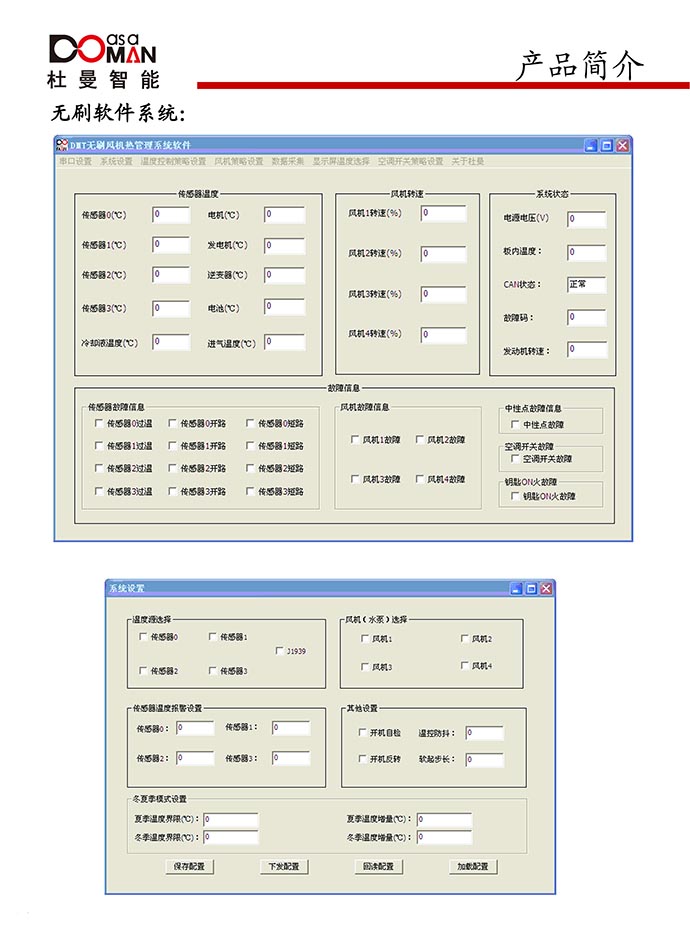Viewport: 690px width, 936px height.
Task: Tick the 传感器3过温 checkbox
Action: pyautogui.click(x=99, y=491)
